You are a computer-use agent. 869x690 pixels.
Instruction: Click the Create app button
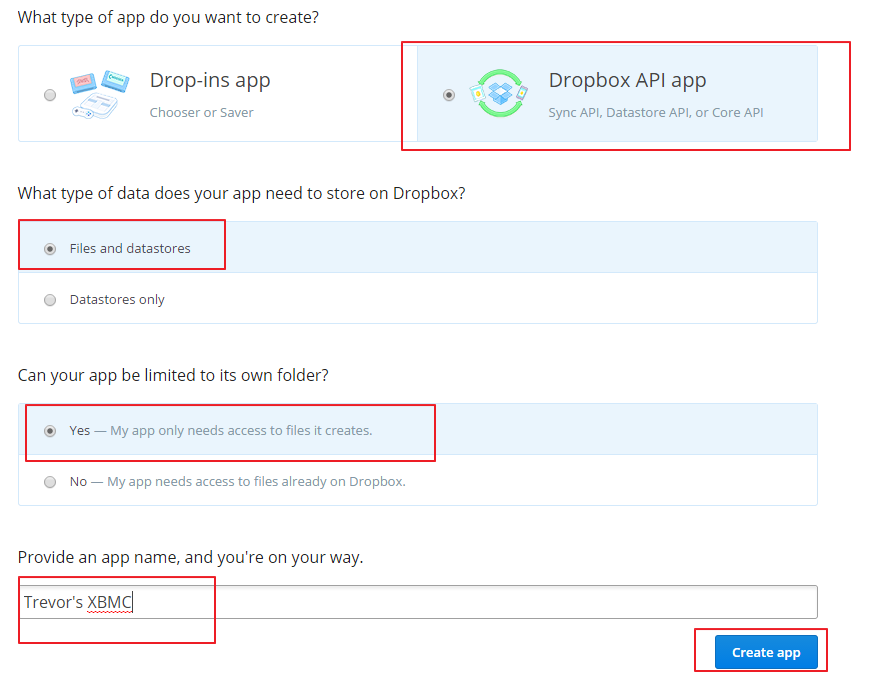pyautogui.click(x=766, y=652)
